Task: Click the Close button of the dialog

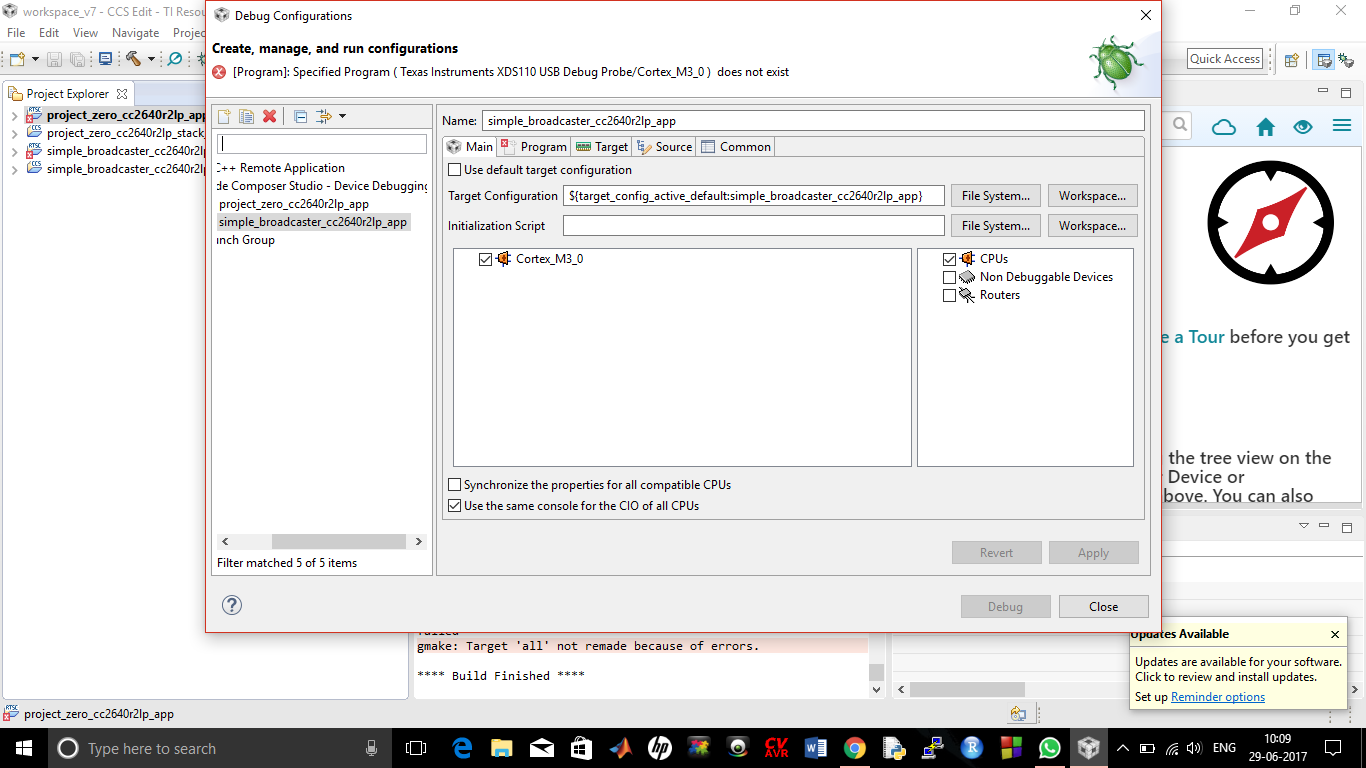Action: (x=1104, y=607)
